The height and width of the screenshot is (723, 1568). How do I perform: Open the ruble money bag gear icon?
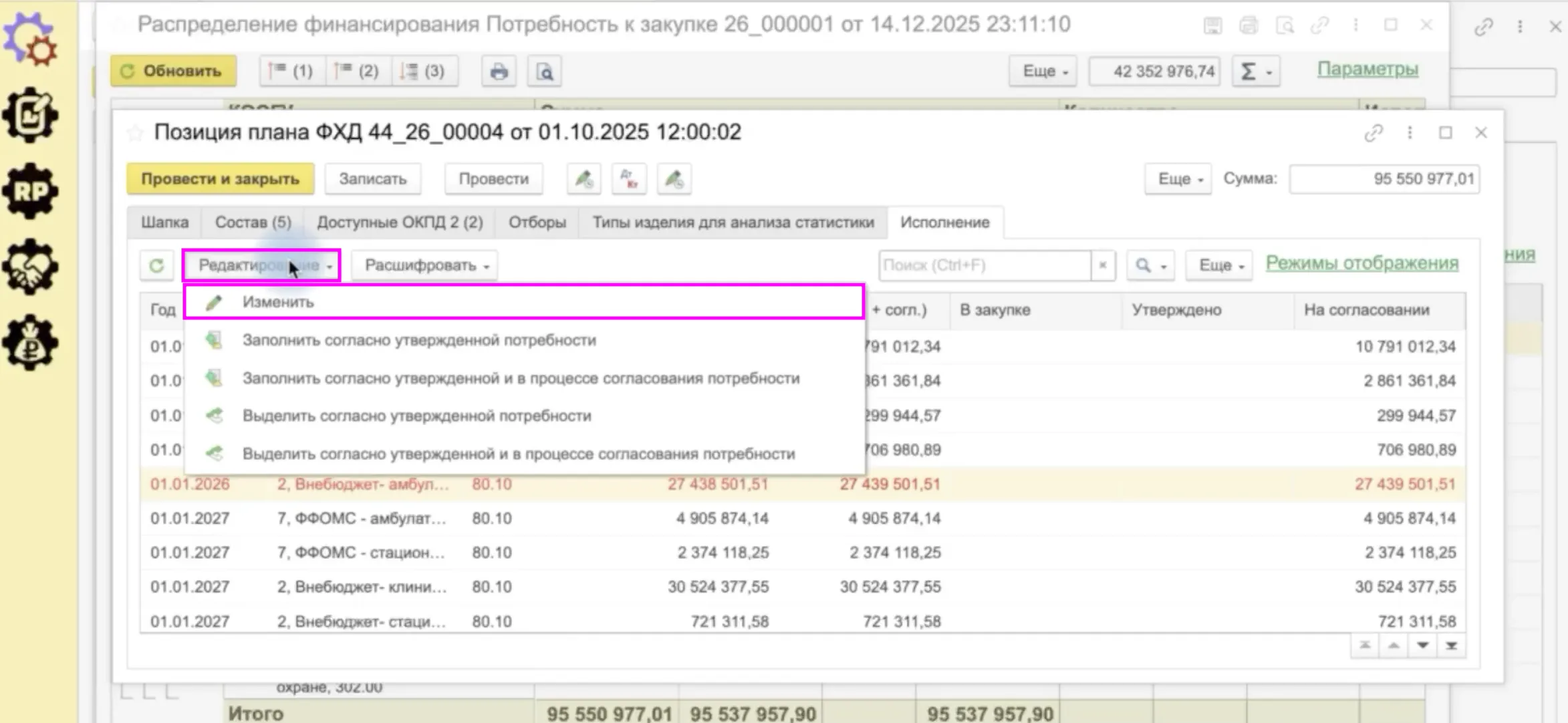point(30,343)
